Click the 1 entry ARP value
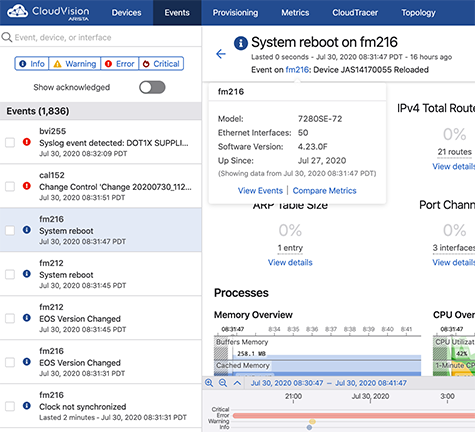This screenshot has width=475, height=432. click(x=290, y=248)
